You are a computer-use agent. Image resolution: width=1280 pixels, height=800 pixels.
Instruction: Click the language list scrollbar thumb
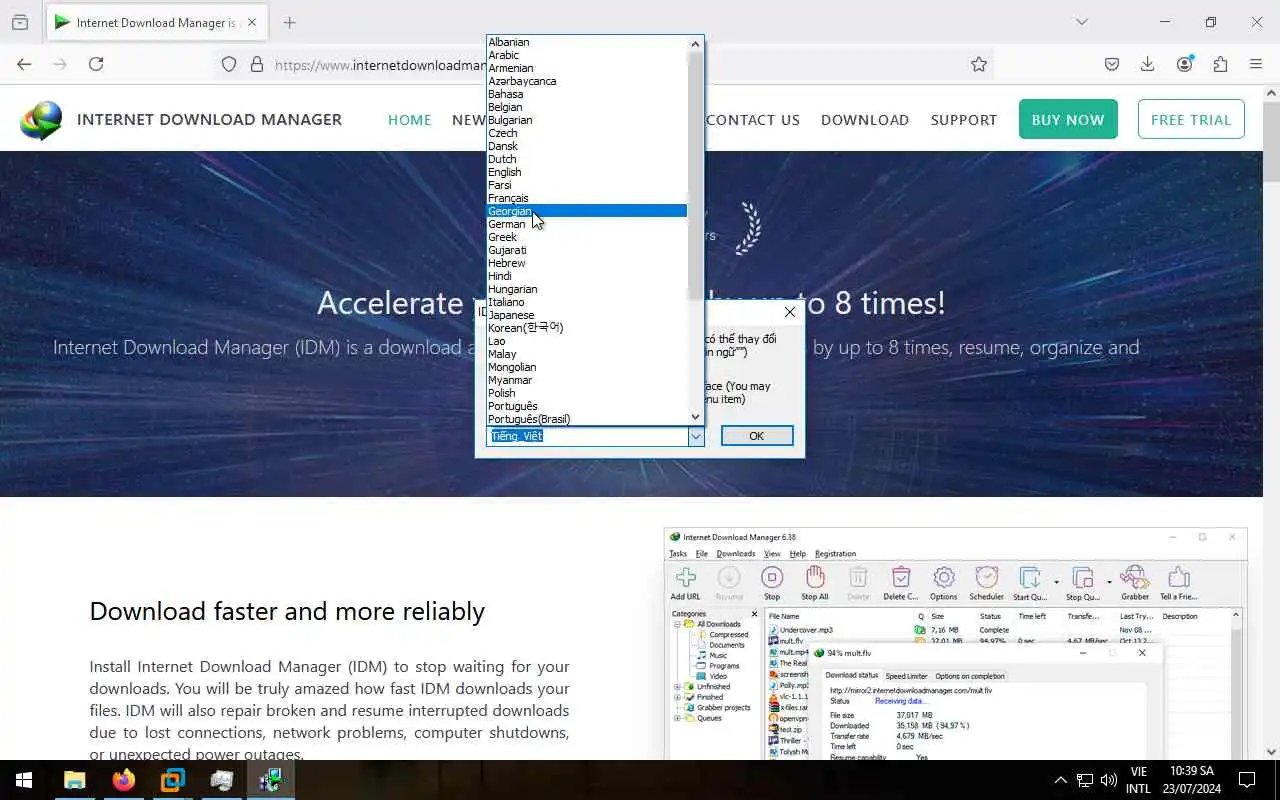click(696, 175)
